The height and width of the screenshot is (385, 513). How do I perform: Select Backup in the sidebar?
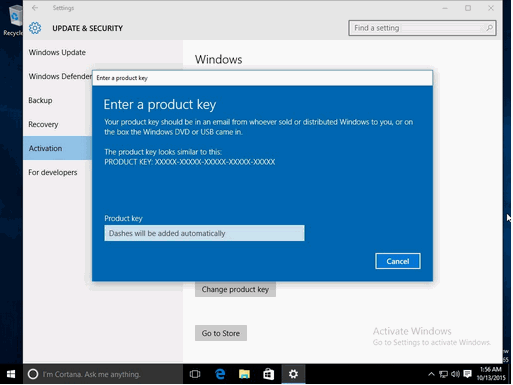coord(40,100)
